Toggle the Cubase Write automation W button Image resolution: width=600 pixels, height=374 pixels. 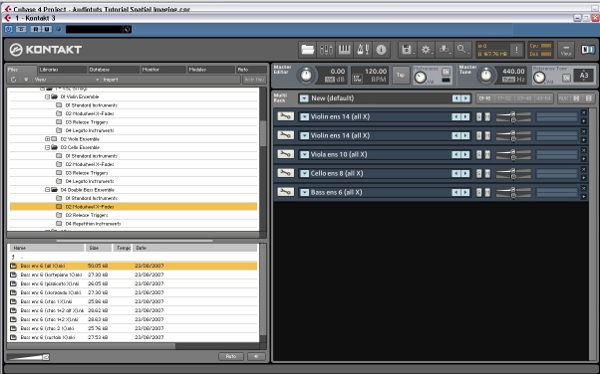pyautogui.click(x=47, y=29)
